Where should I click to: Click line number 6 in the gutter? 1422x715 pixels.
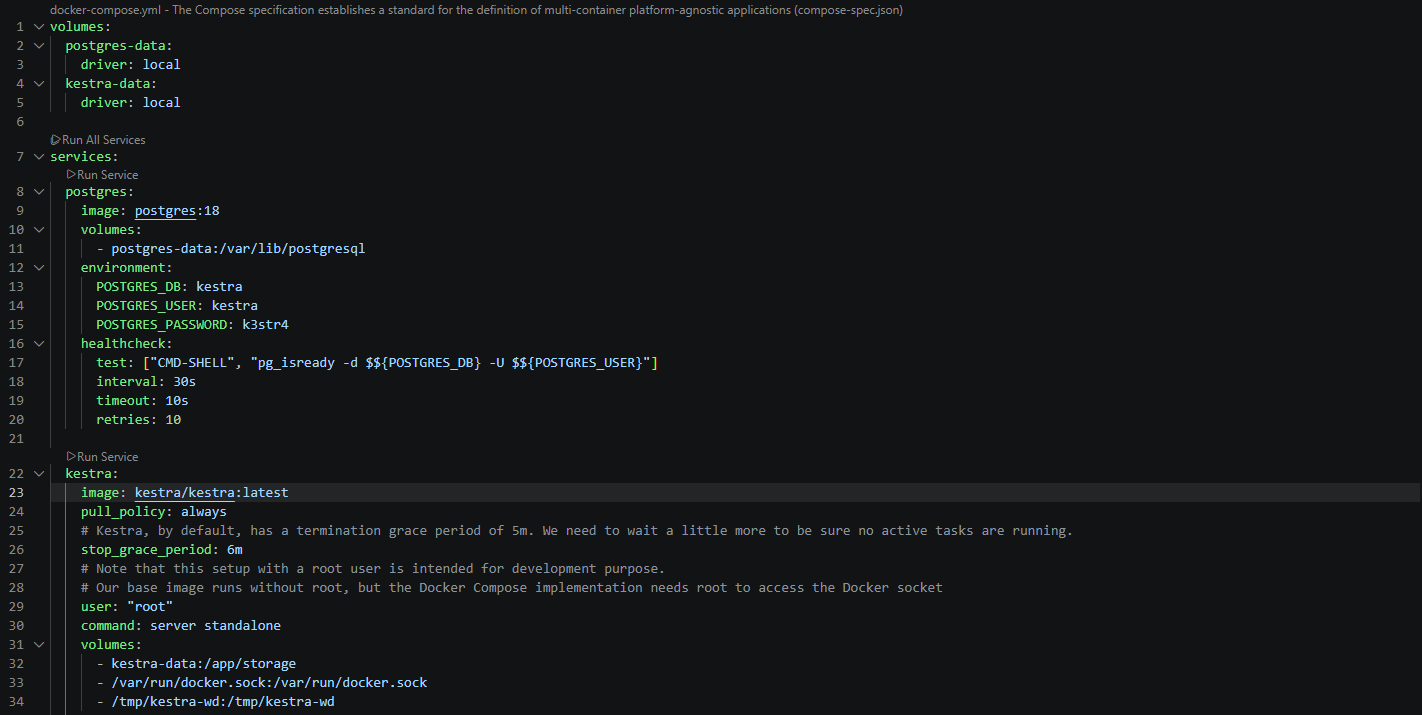click(20, 122)
